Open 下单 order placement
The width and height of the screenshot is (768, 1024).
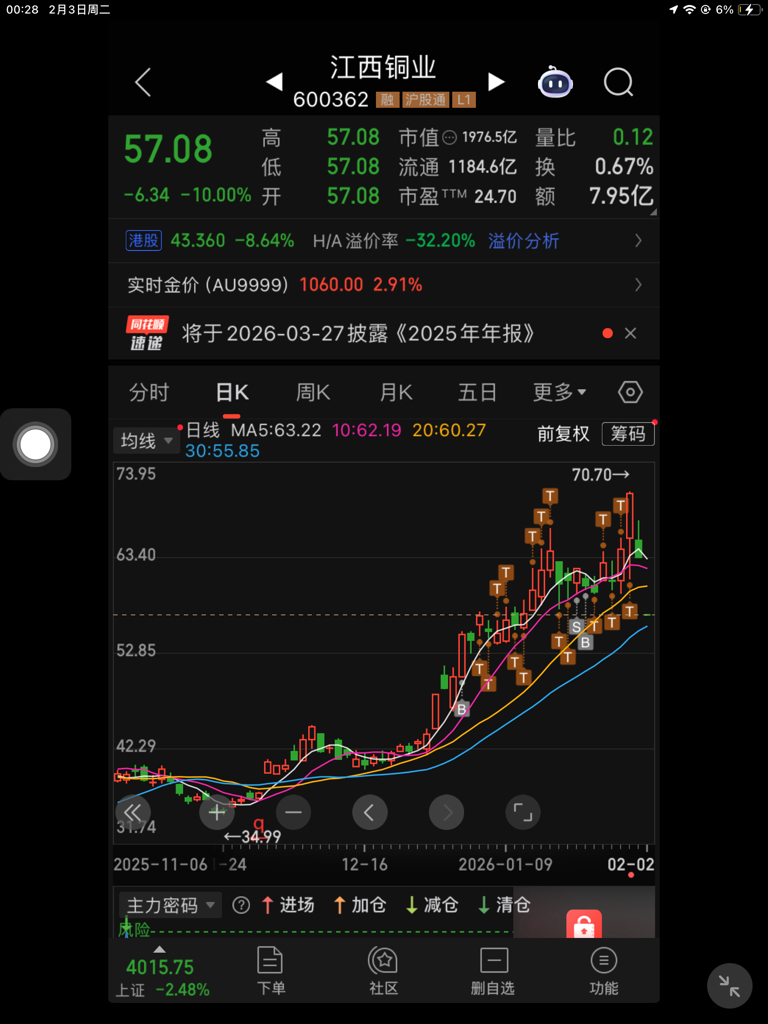270,971
